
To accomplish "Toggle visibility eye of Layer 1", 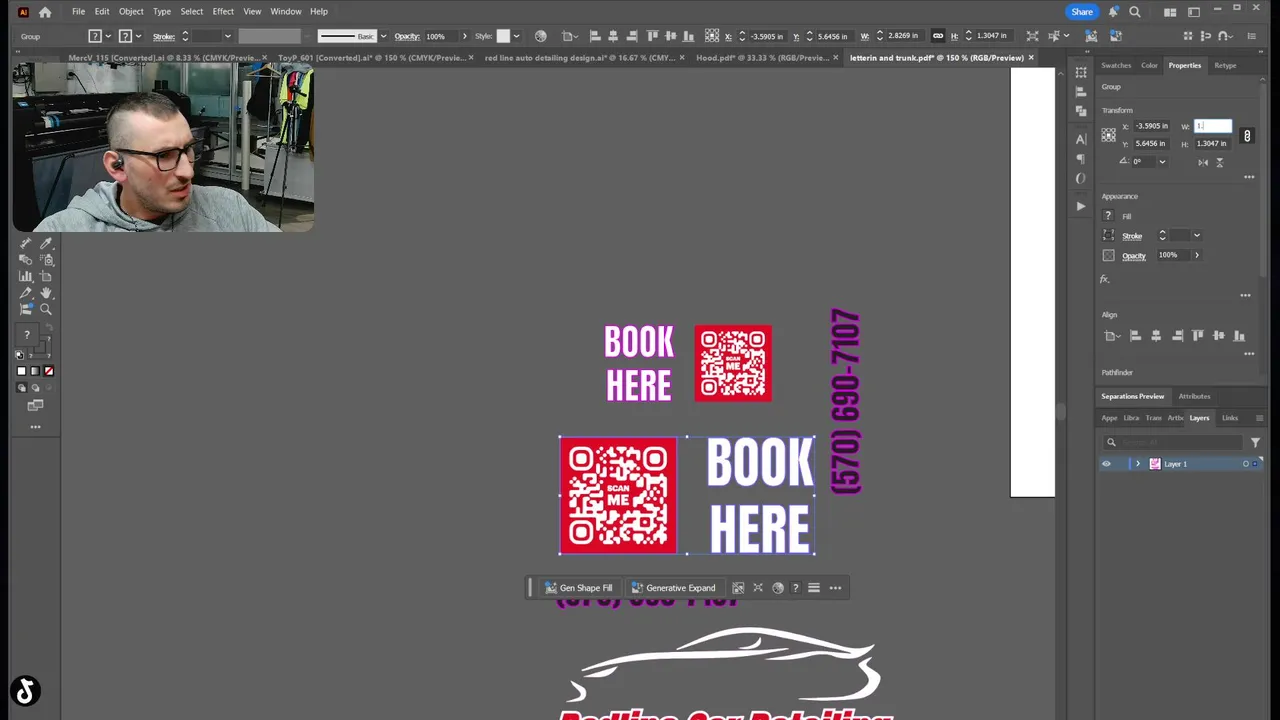I will click(1106, 464).
